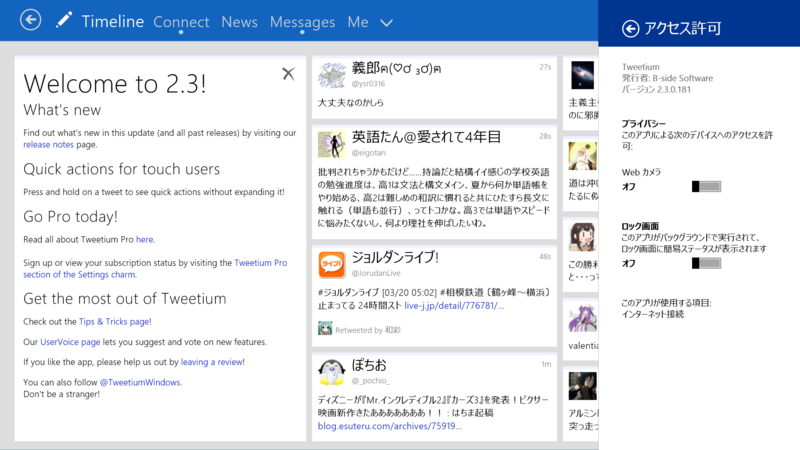800x450 pixels.
Task: Select the Me tab
Action: (358, 22)
